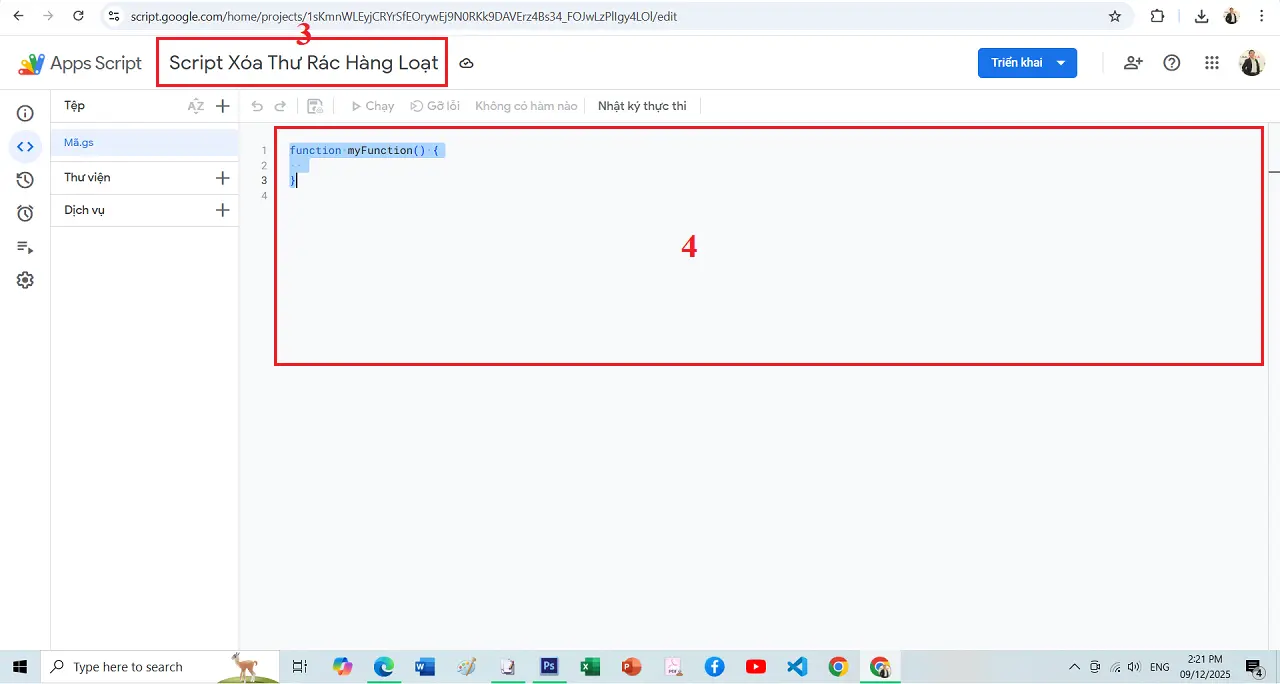Open the function selector showing Không có hàm nào
Viewport: 1280px width, 684px height.
coord(525,105)
